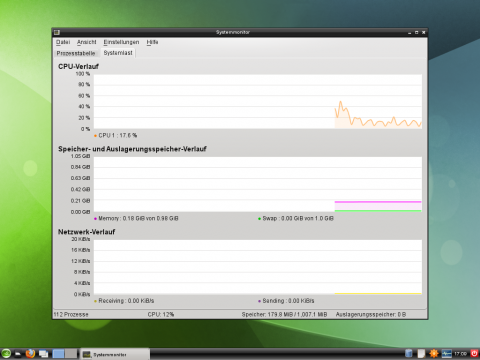
Task: Open the green start menu button
Action: [6, 354]
